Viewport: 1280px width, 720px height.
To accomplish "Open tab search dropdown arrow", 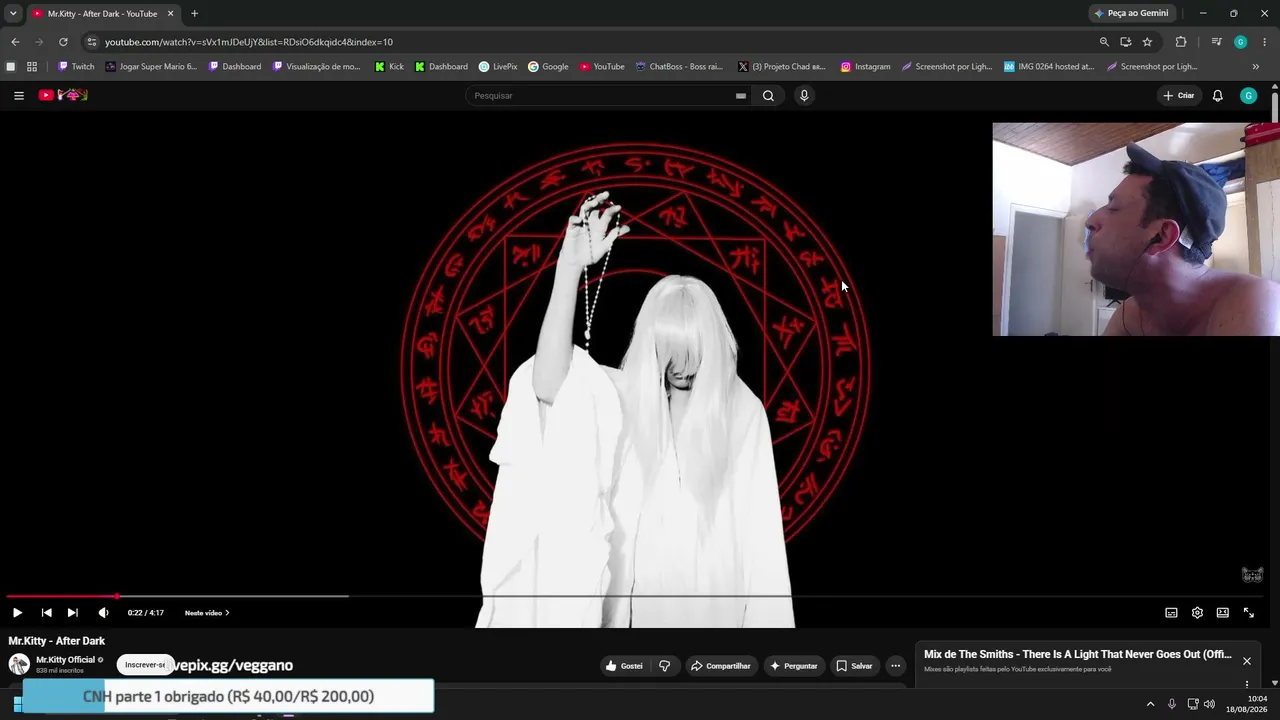I will pyautogui.click(x=13, y=13).
